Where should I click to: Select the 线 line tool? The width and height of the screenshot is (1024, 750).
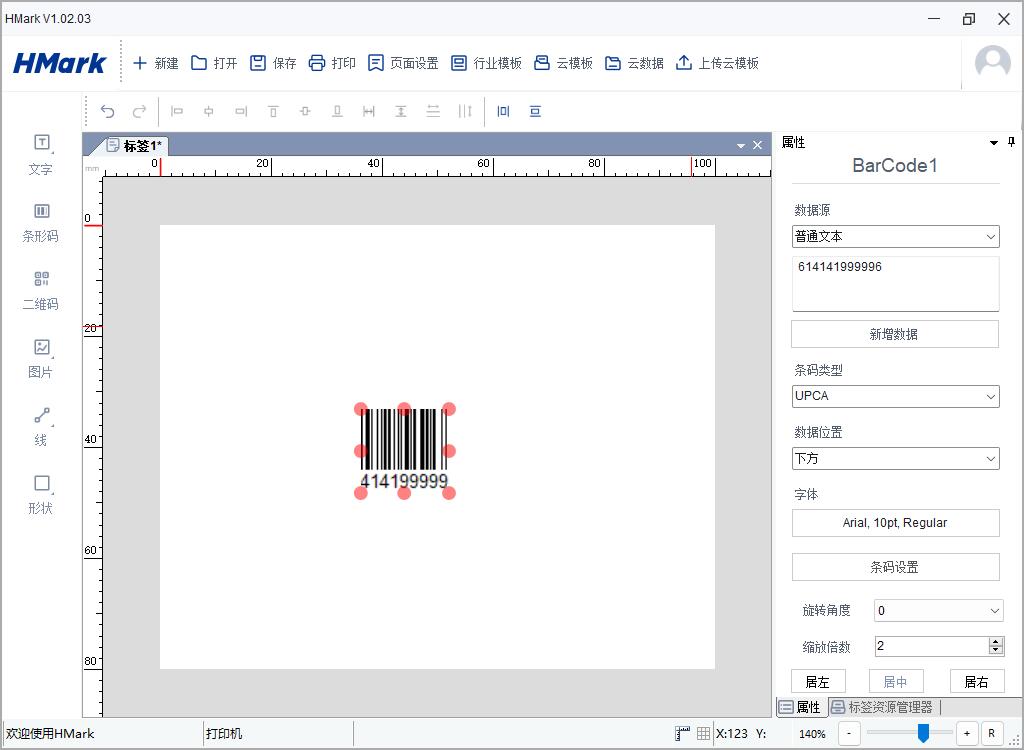40,427
